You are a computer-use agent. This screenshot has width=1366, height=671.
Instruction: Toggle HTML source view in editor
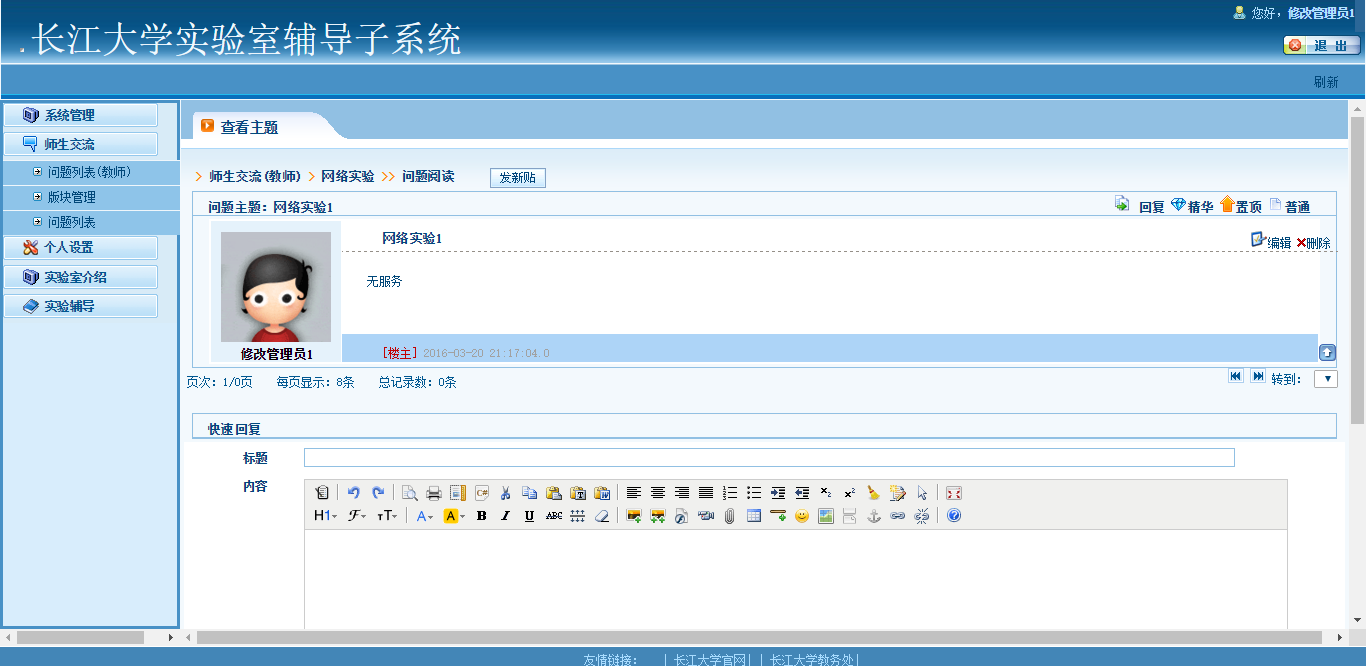[321, 493]
